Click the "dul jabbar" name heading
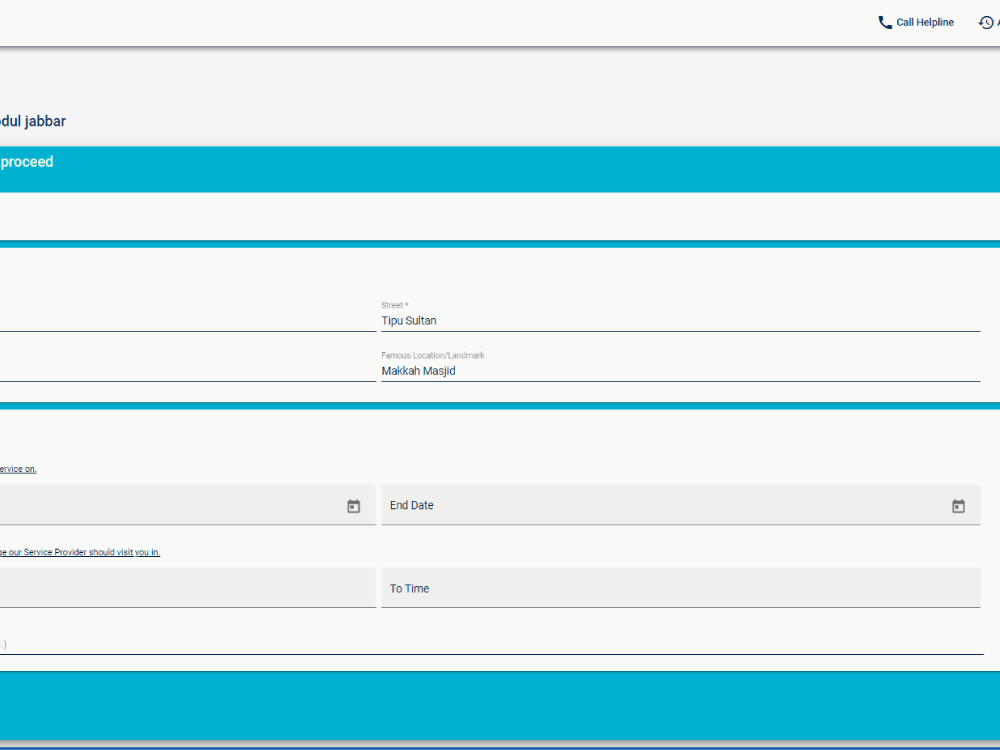This screenshot has height=750, width=1000. 34,121
